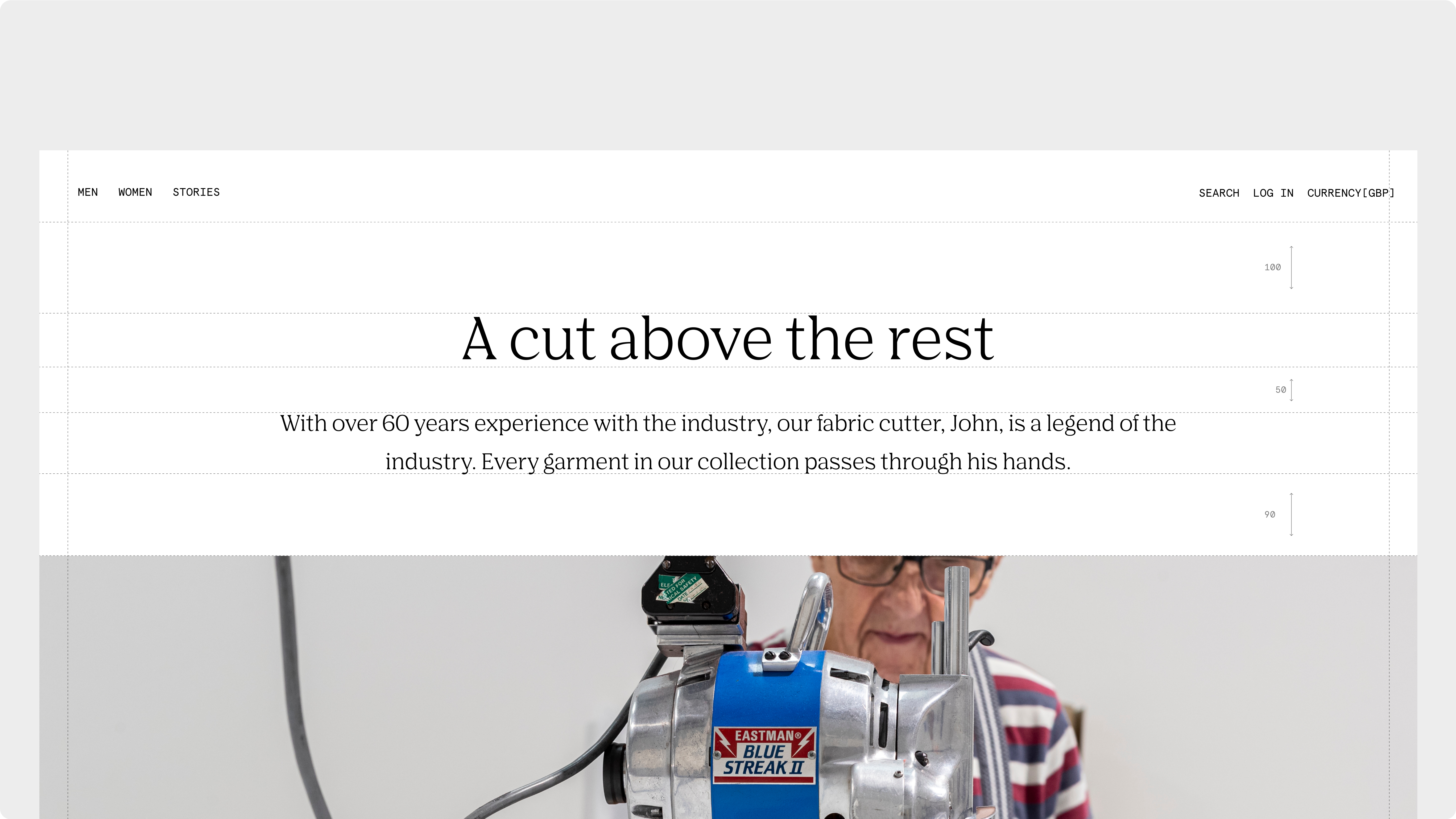Open the WOMEN navigation link
The height and width of the screenshot is (819, 1456).
(x=135, y=192)
